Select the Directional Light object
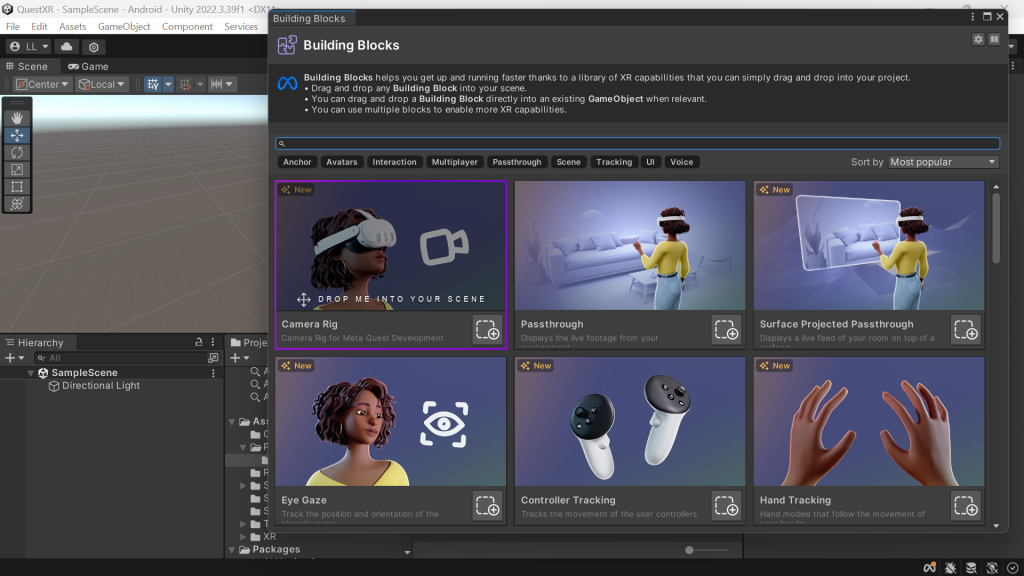The width and height of the screenshot is (1024, 576). pos(101,386)
